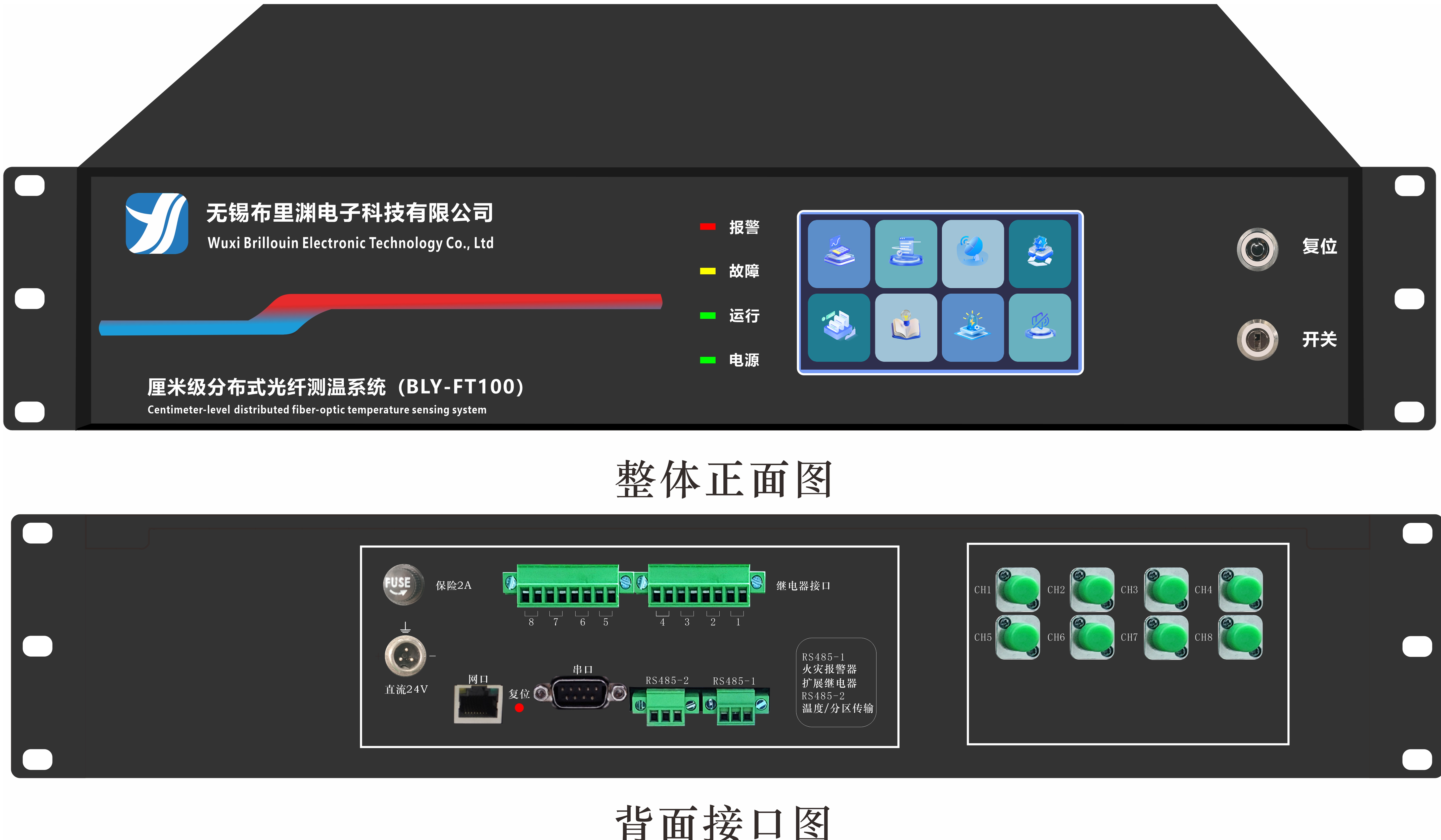Select the lightning alarm lamp tile
Image resolution: width=1441 pixels, height=840 pixels.
[973, 328]
